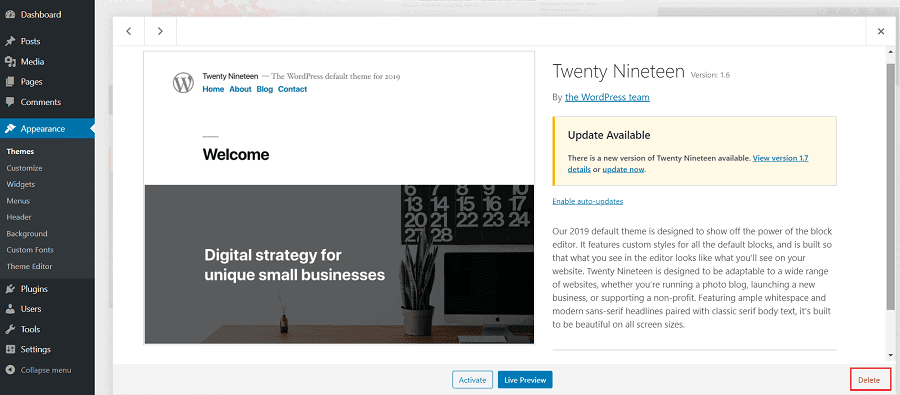Click the Welcome heading in preview
The width and height of the screenshot is (900, 395).
(236, 155)
